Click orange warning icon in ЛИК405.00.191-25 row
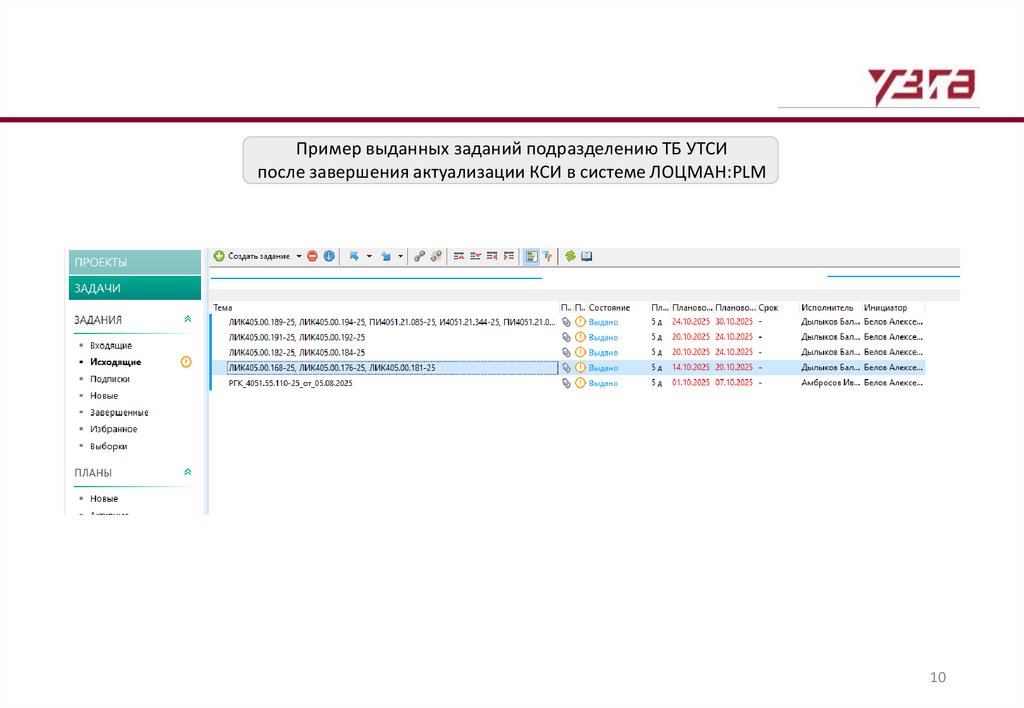1024x708 pixels. (x=580, y=337)
